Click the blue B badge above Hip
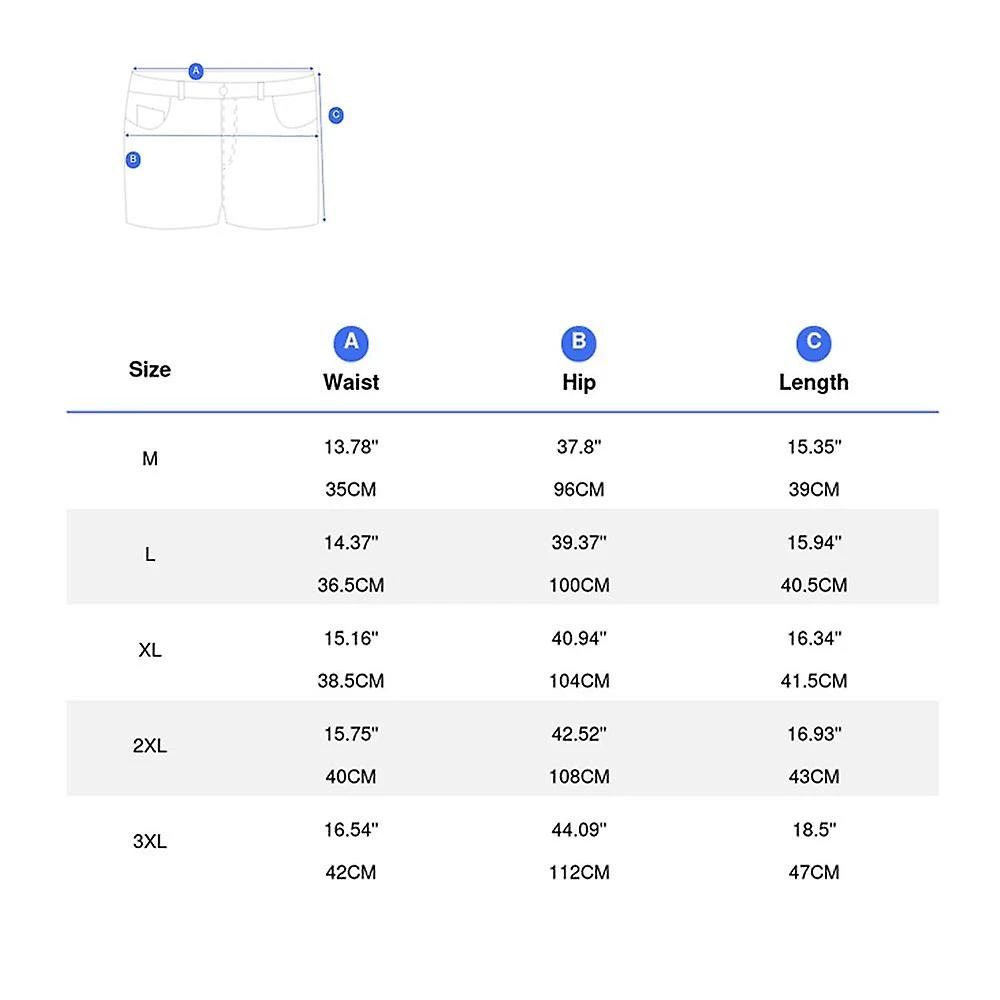Image resolution: width=1000 pixels, height=1000 pixels. [579, 343]
